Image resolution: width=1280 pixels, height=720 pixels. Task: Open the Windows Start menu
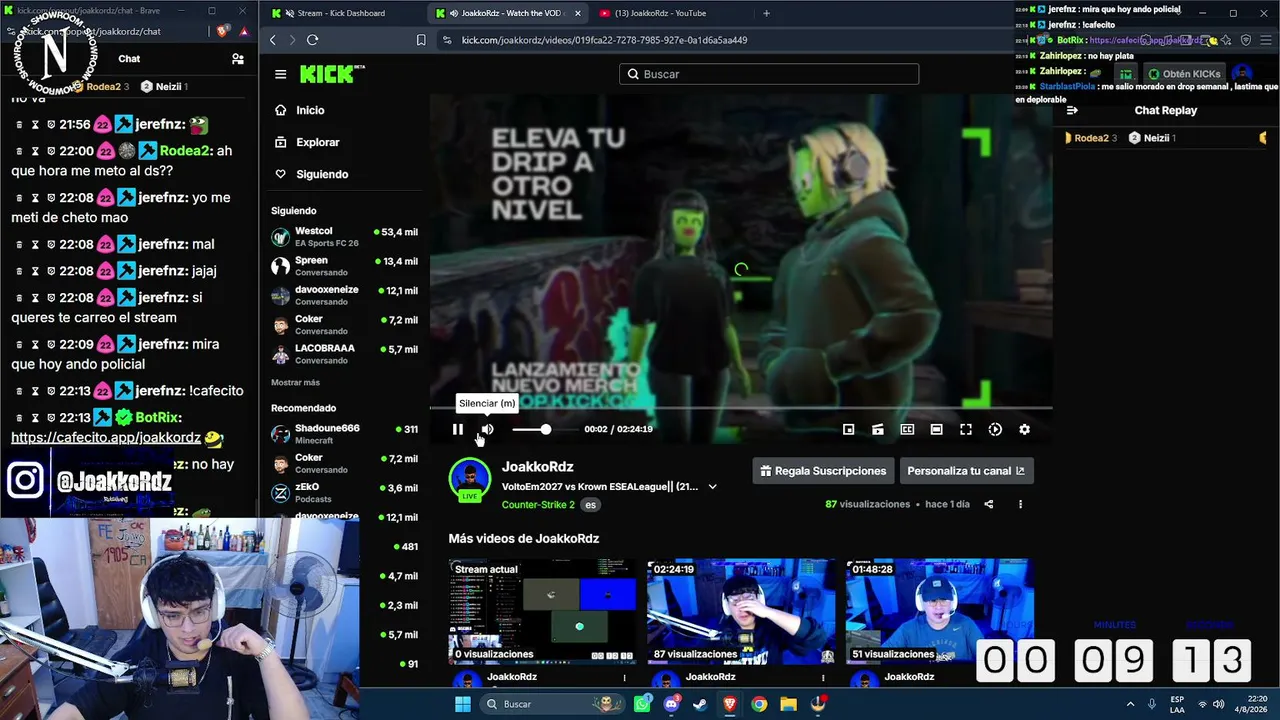[x=463, y=704]
